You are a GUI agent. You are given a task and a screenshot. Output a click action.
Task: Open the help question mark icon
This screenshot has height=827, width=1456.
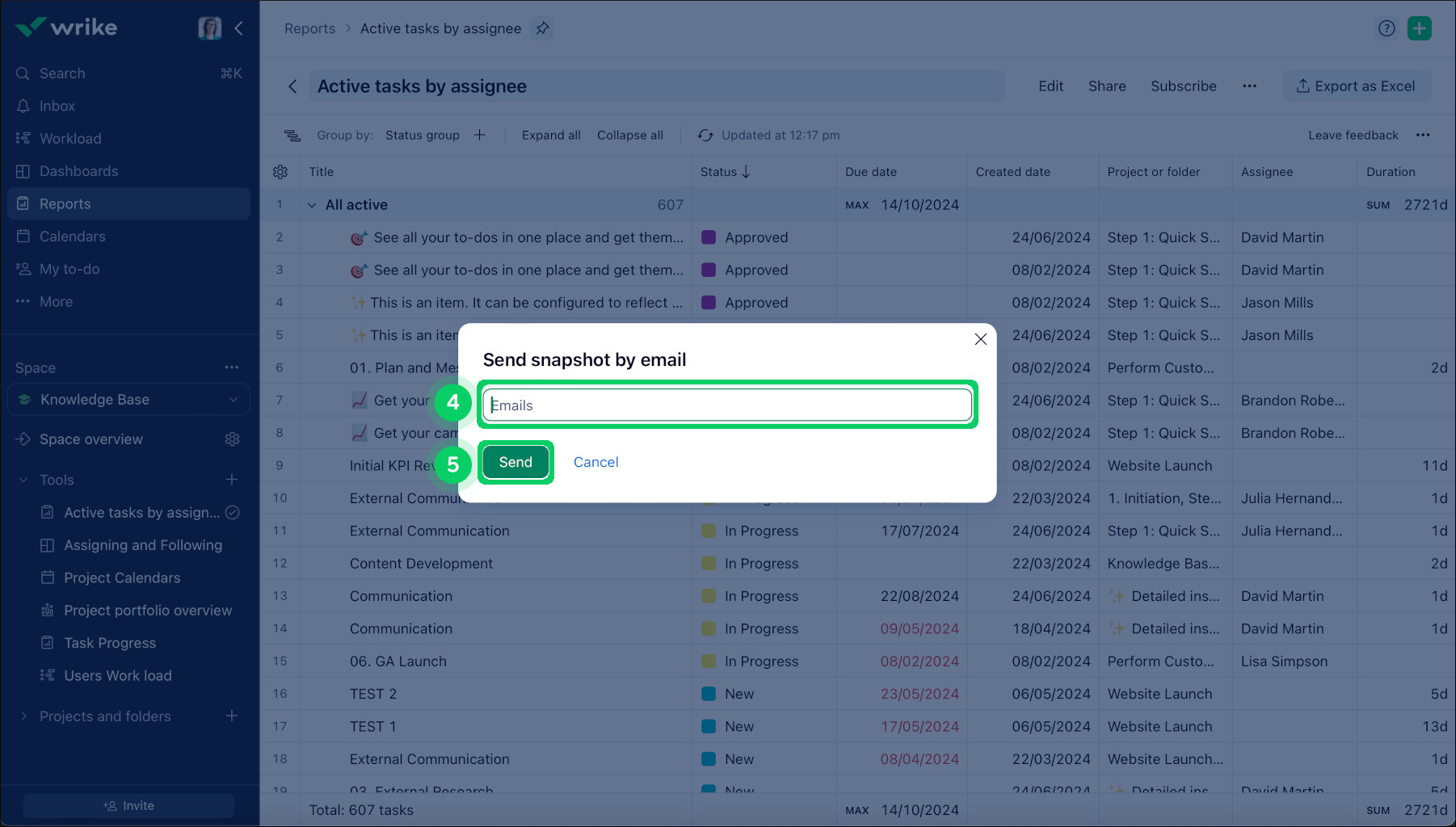coord(1387,28)
